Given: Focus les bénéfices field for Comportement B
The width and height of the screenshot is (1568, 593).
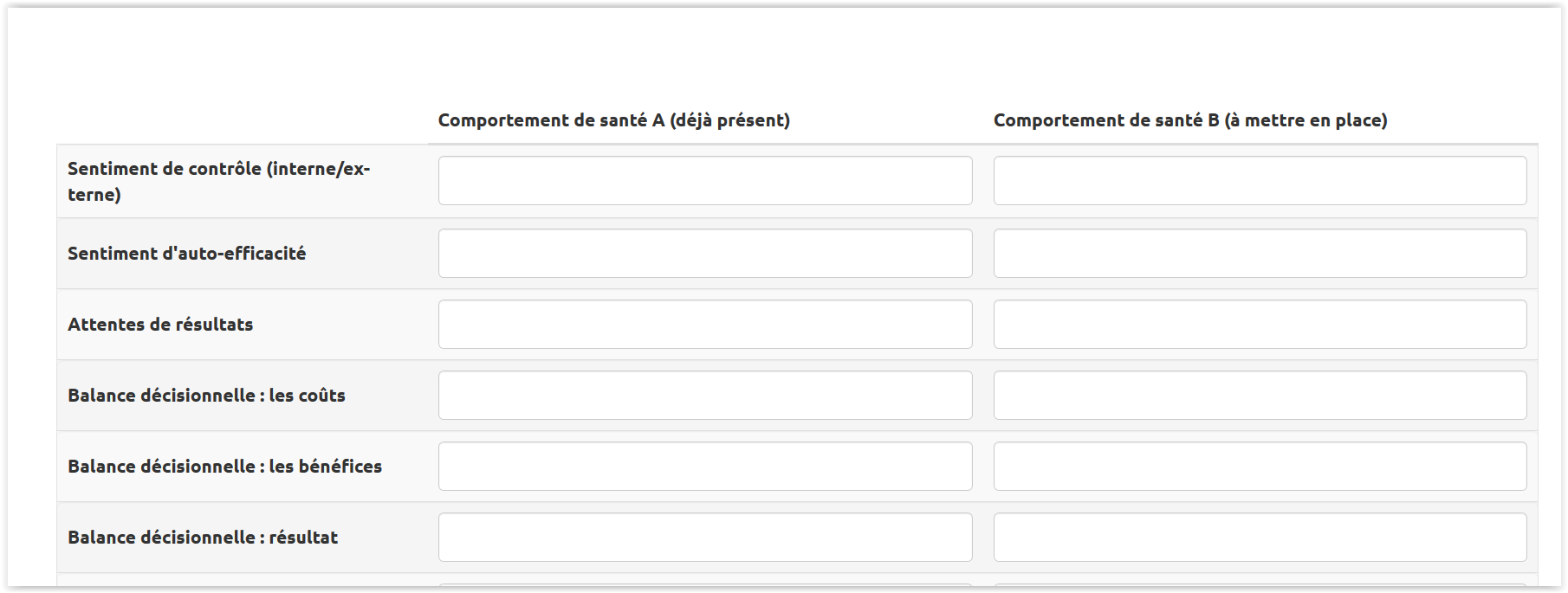Looking at the screenshot, I should point(1260,467).
